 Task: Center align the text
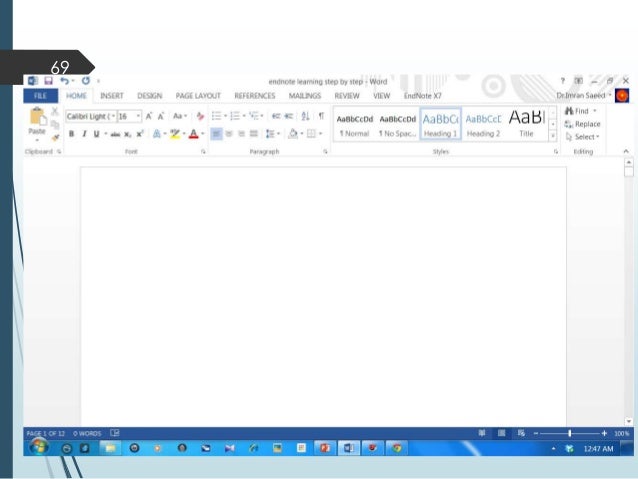tap(229, 134)
